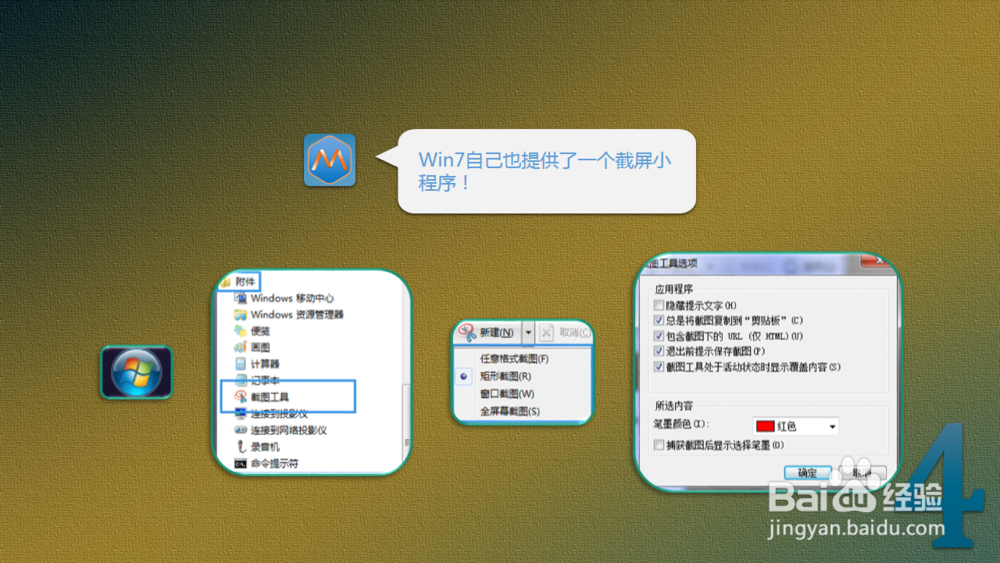Click the X icon beside 取消(C)
This screenshot has height=563, width=1000.
(x=547, y=332)
